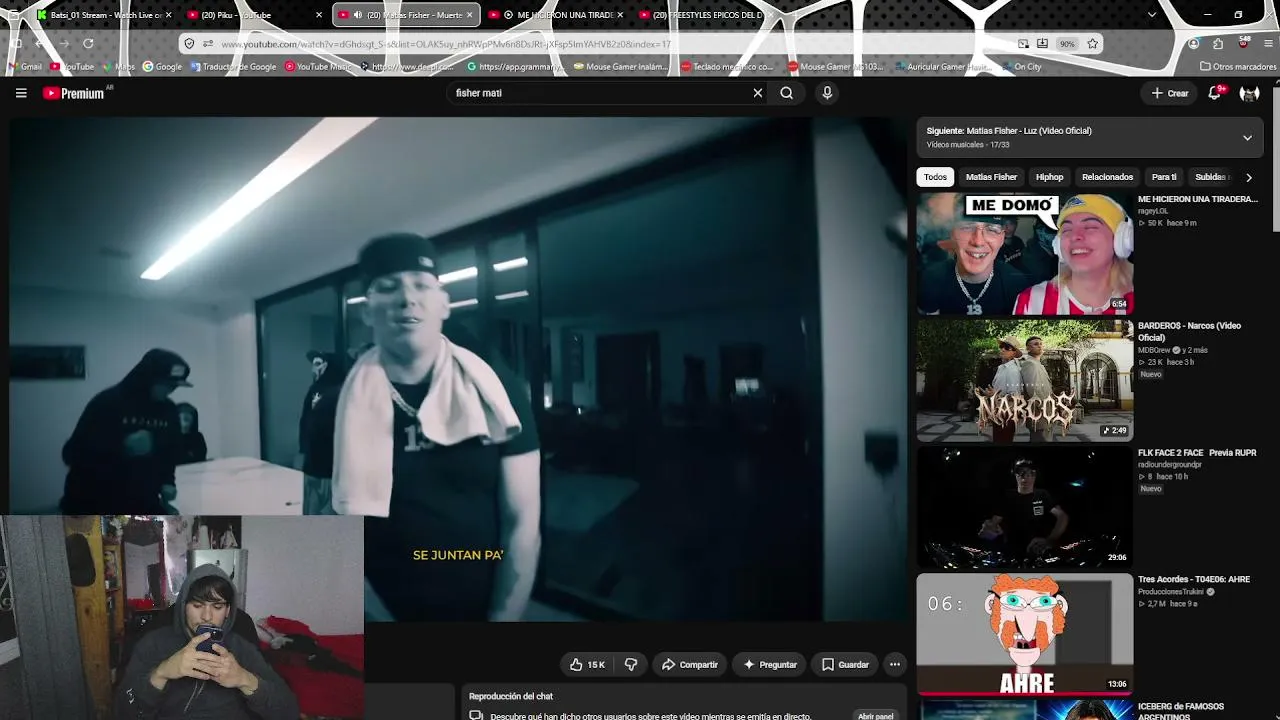Open more actions three-dot menu

895,664
